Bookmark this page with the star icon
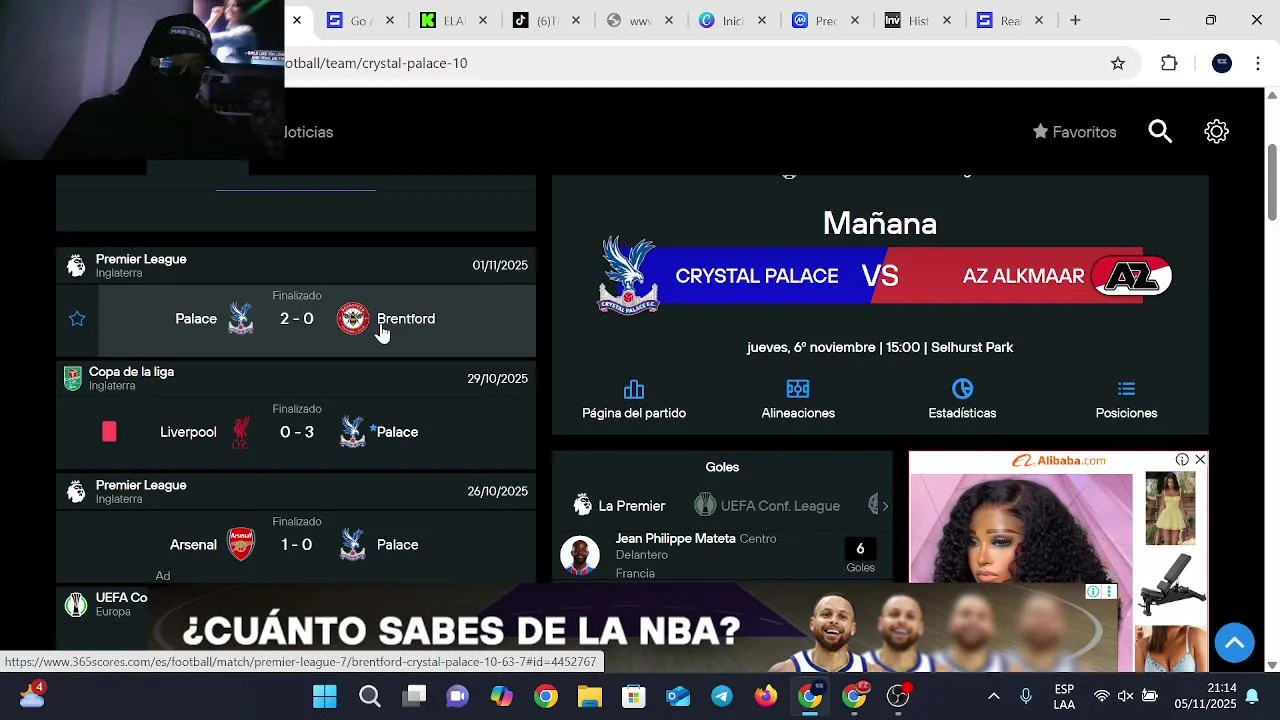Viewport: 1280px width, 720px height. pyautogui.click(x=1118, y=63)
